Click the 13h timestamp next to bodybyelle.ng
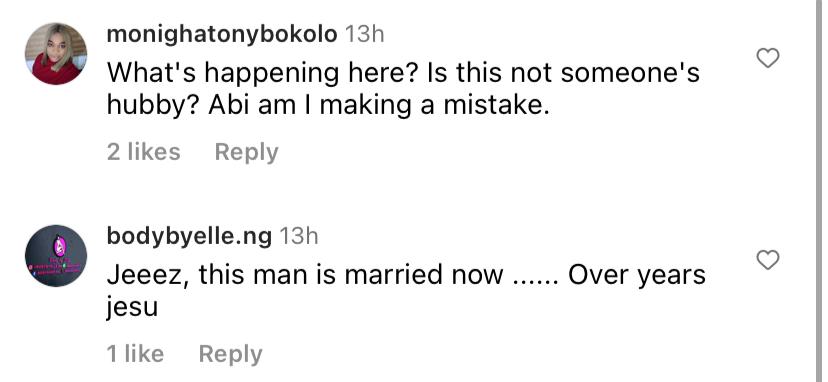The image size is (828, 382). coord(298,236)
